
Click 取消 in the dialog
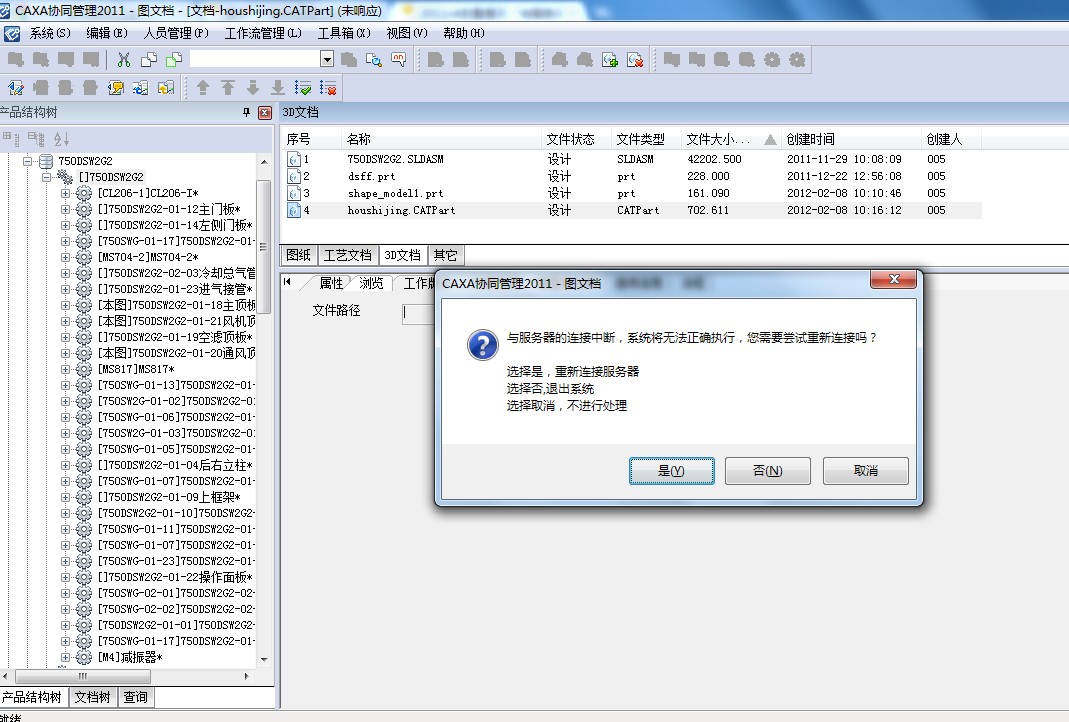[866, 470]
